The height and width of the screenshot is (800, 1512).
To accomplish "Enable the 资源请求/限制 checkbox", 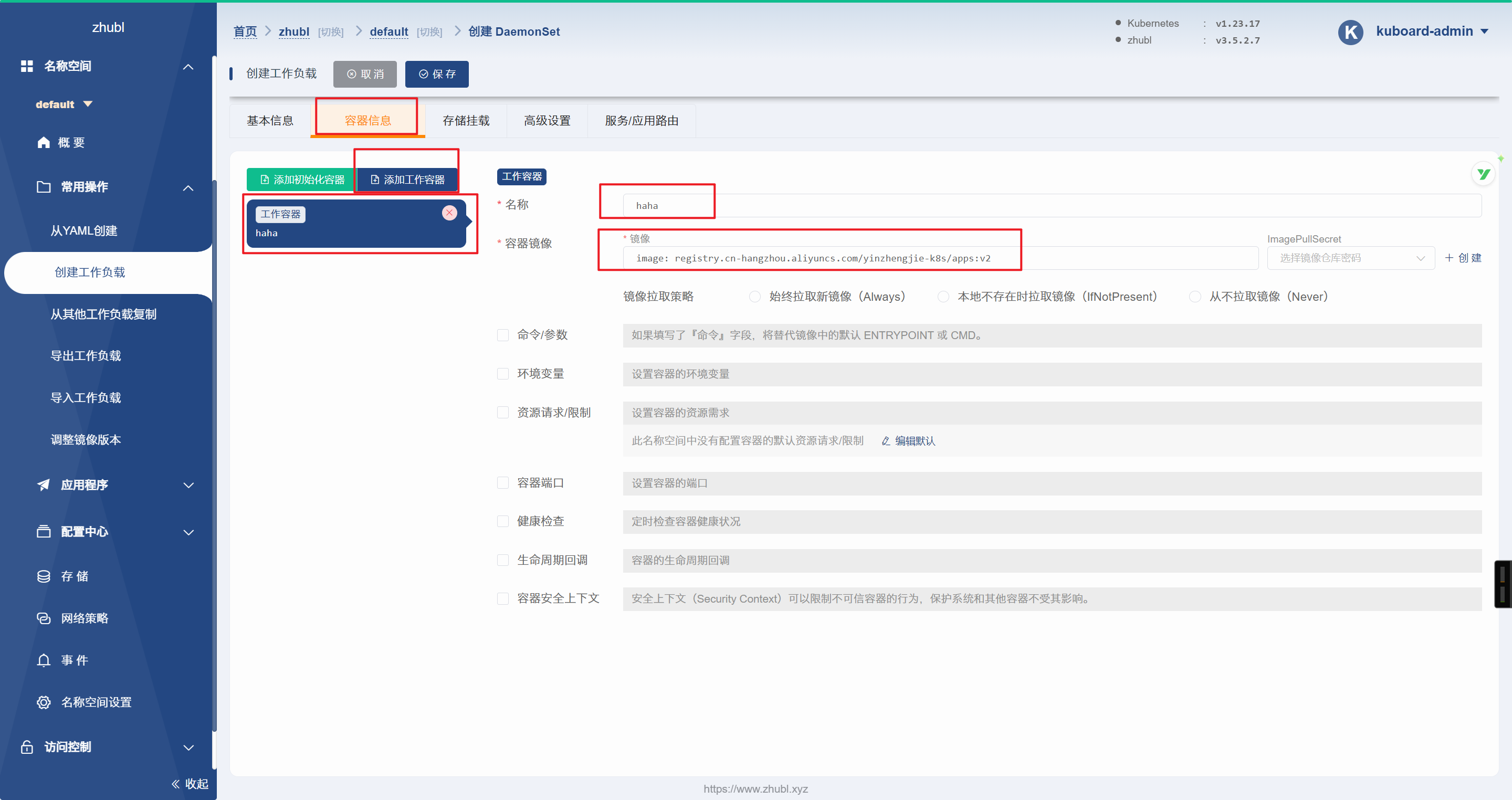I will click(x=503, y=413).
